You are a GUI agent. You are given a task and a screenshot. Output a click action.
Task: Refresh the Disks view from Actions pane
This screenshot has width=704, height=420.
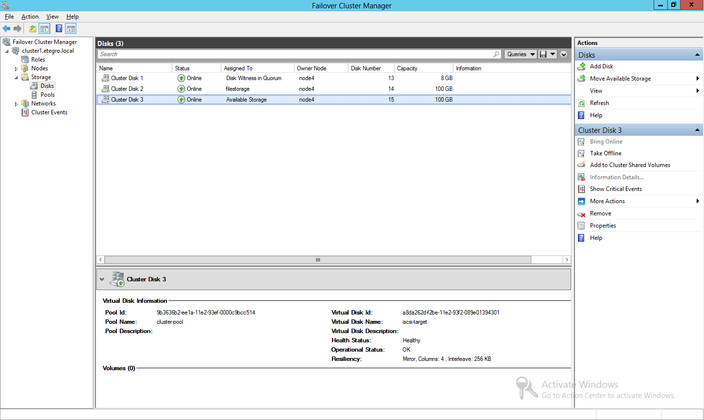point(599,103)
